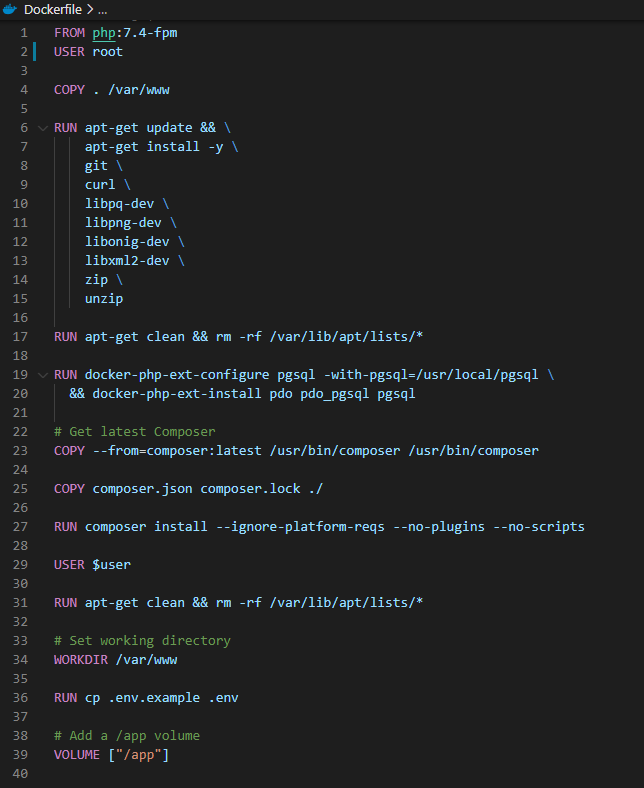644x788 pixels.
Task: Click '# Set working directory' comment
Action: click(x=142, y=641)
